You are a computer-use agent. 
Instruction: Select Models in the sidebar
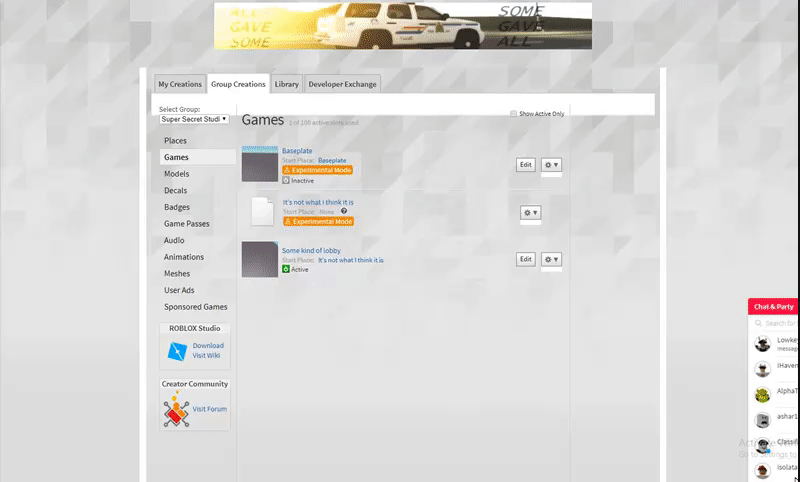(177, 173)
